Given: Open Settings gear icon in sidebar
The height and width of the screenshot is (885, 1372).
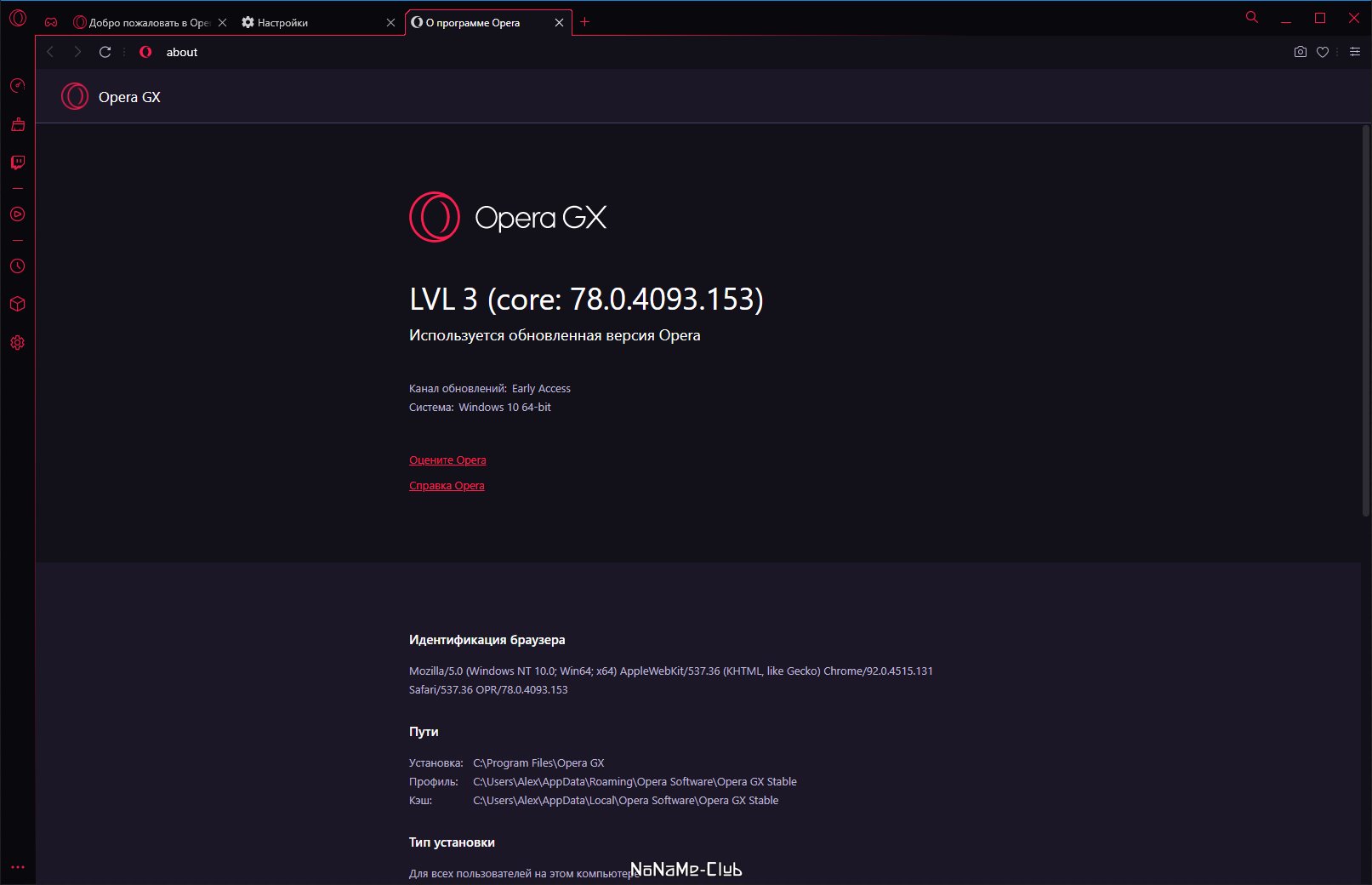Looking at the screenshot, I should pos(18,343).
